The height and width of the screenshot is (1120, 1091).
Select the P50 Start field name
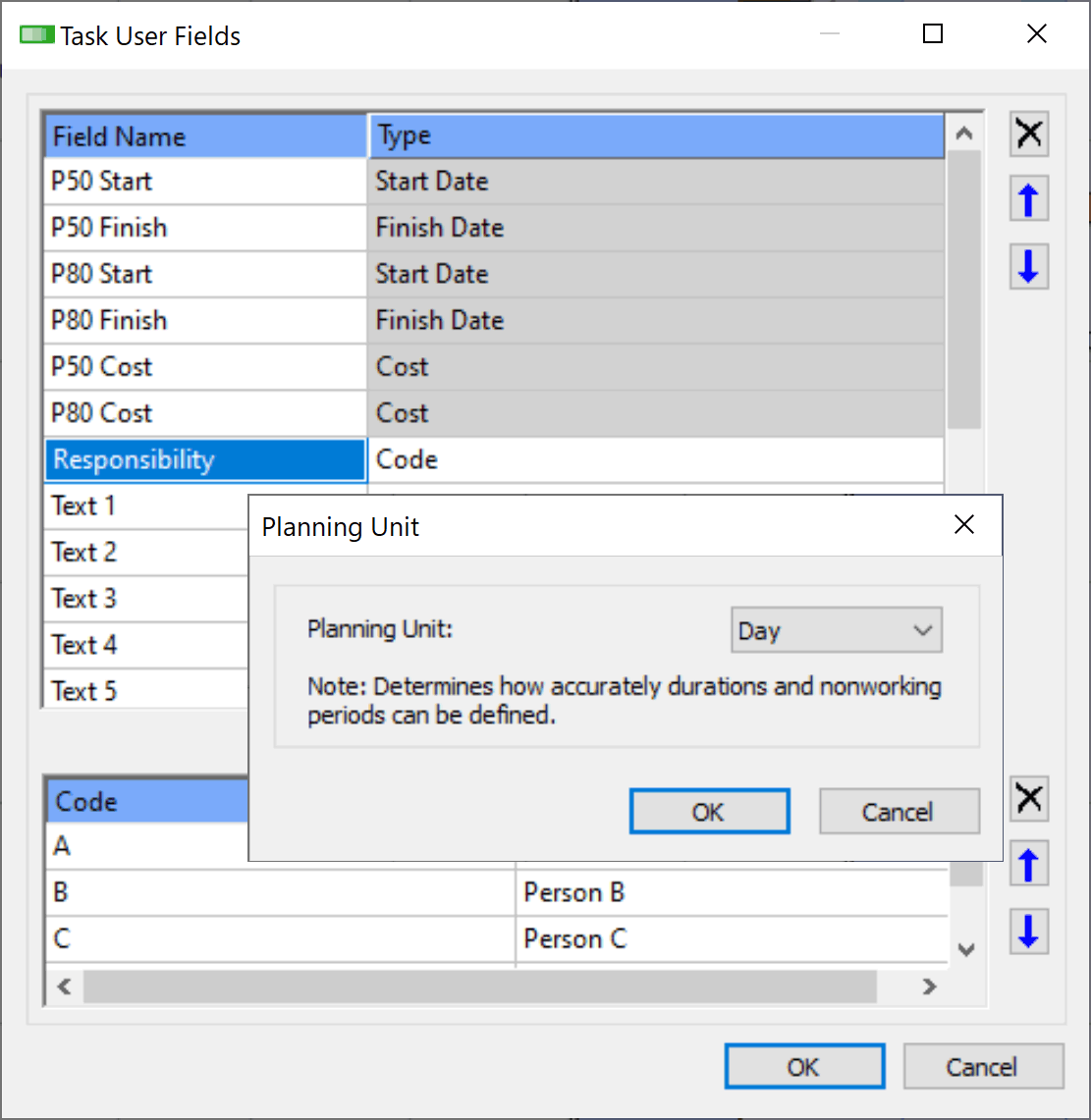(205, 182)
